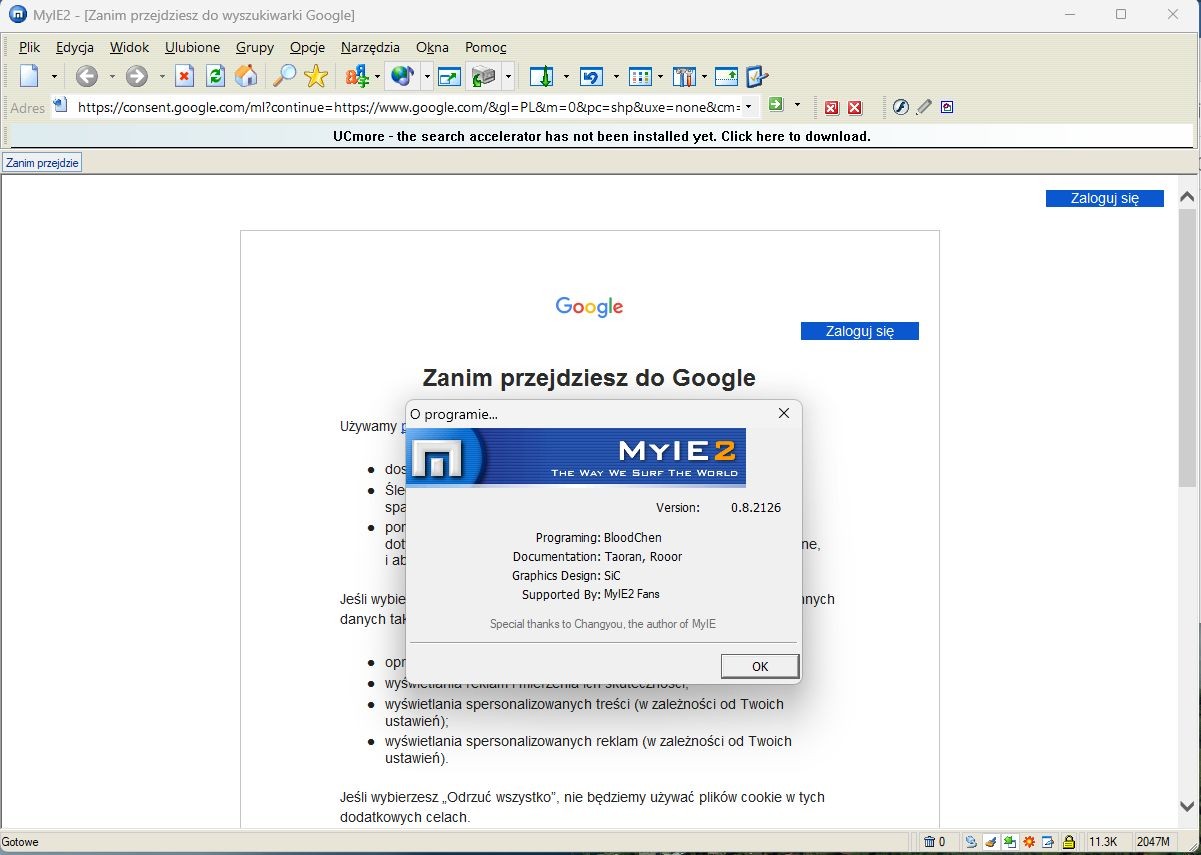The width and height of the screenshot is (1201, 855).
Task: Click the clipboard checkmark icon
Action: [x=756, y=76]
